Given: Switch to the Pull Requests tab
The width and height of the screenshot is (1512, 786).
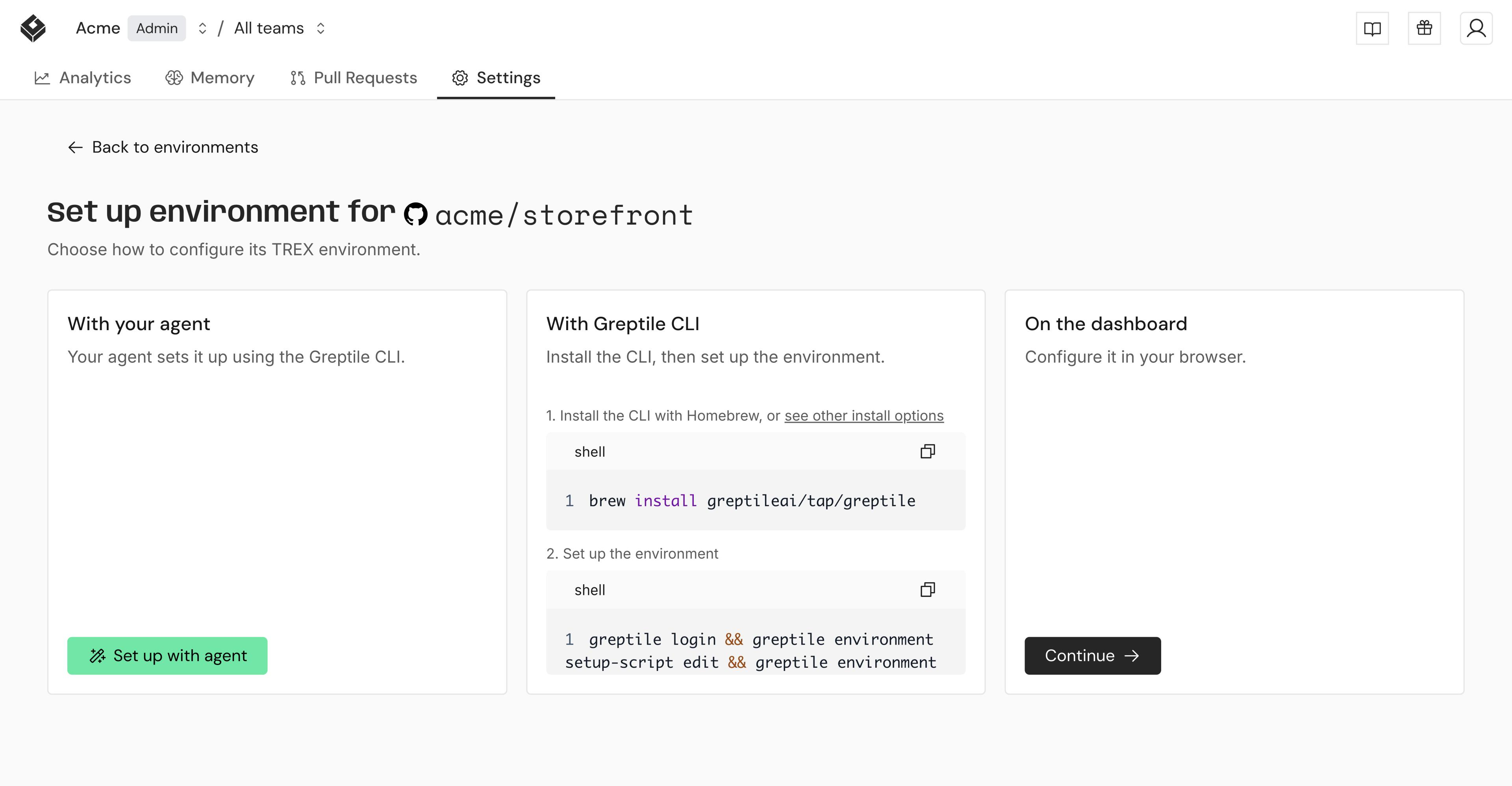Looking at the screenshot, I should 353,78.
